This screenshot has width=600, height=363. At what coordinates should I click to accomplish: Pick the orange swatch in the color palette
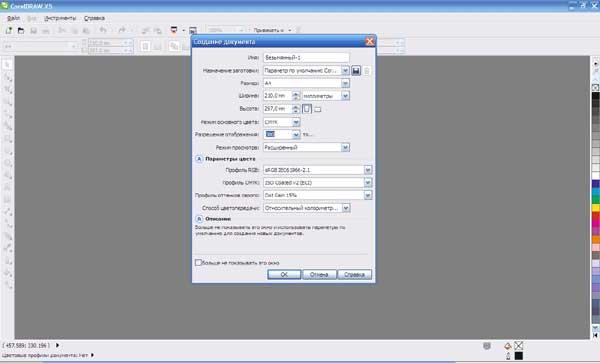click(x=596, y=239)
